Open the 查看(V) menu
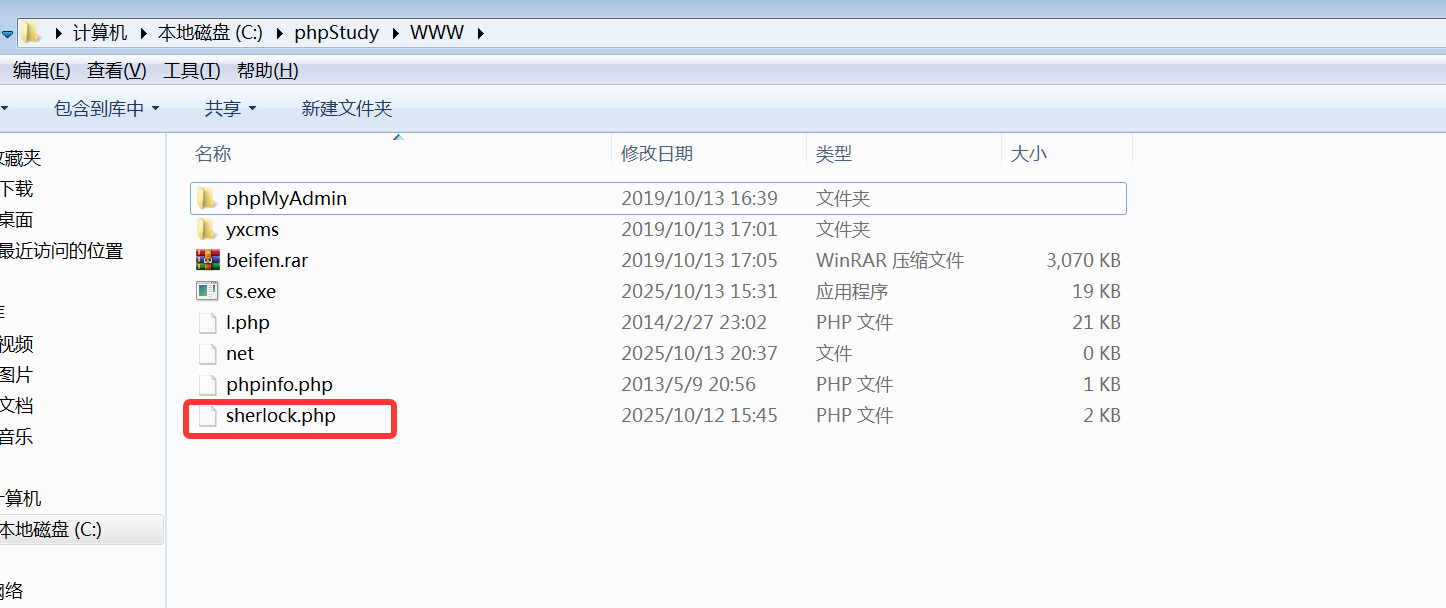The height and width of the screenshot is (608, 1446). [x=116, y=71]
